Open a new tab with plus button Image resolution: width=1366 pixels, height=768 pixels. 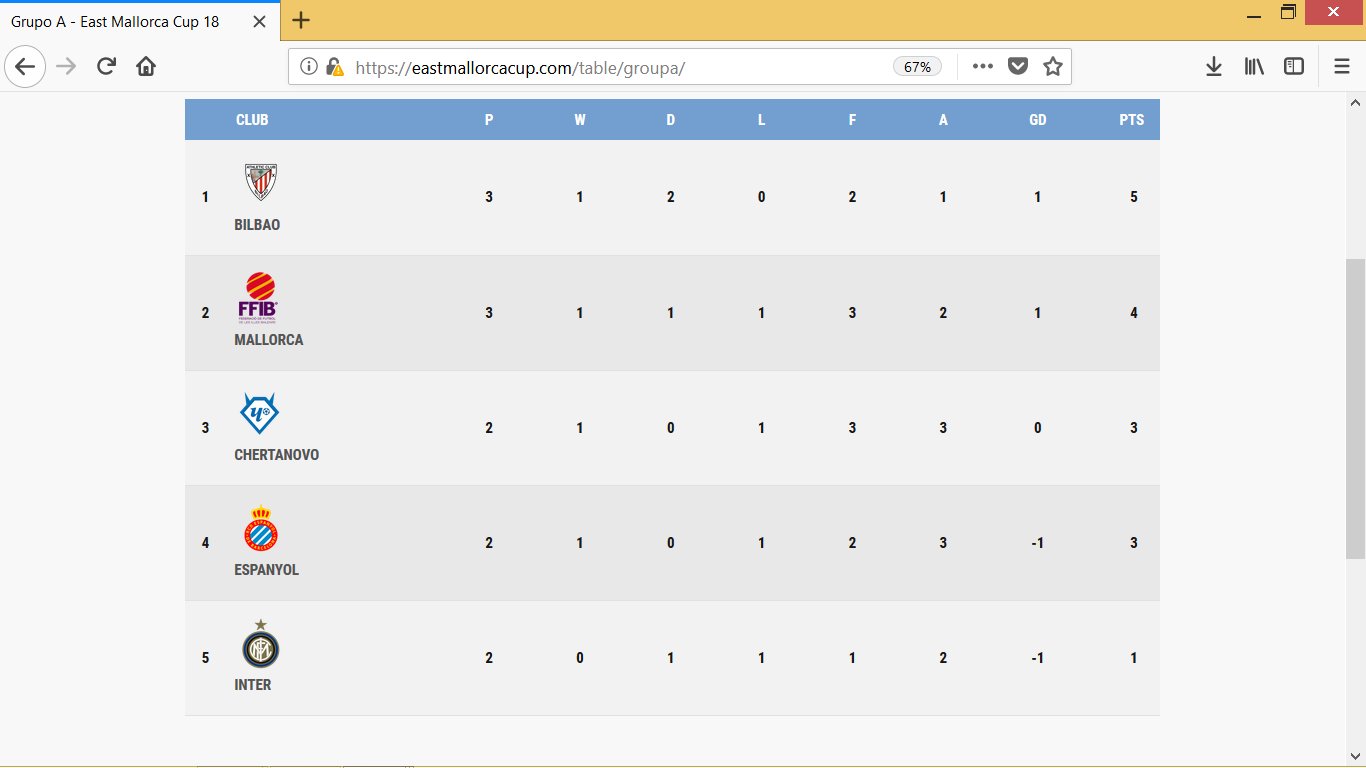pos(301,20)
